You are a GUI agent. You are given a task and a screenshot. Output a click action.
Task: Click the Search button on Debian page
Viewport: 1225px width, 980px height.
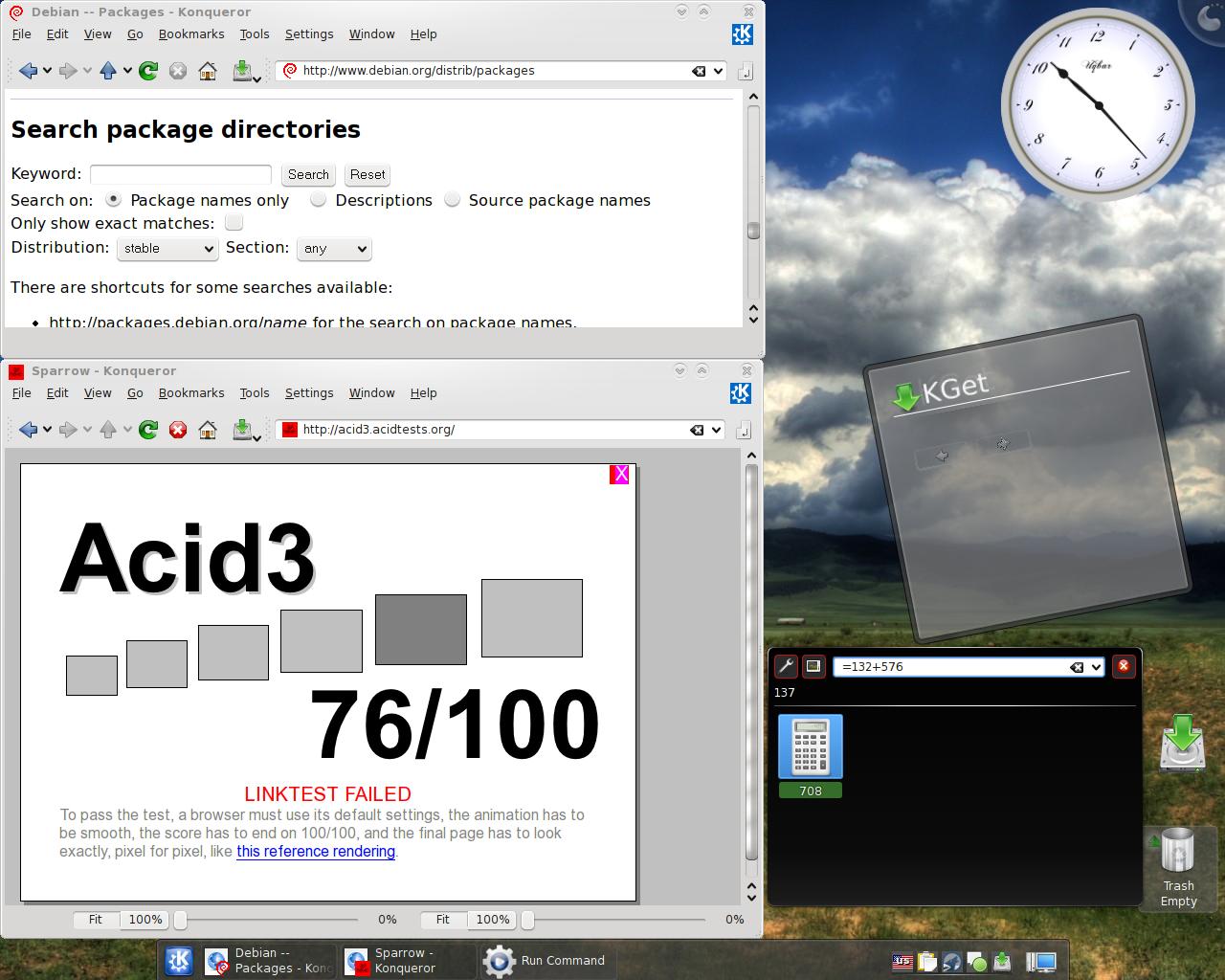308,174
